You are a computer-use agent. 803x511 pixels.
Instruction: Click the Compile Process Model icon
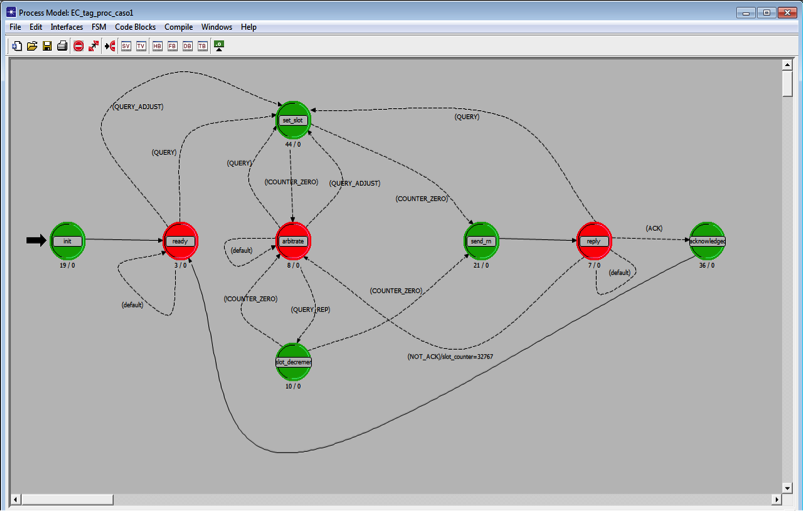point(219,46)
